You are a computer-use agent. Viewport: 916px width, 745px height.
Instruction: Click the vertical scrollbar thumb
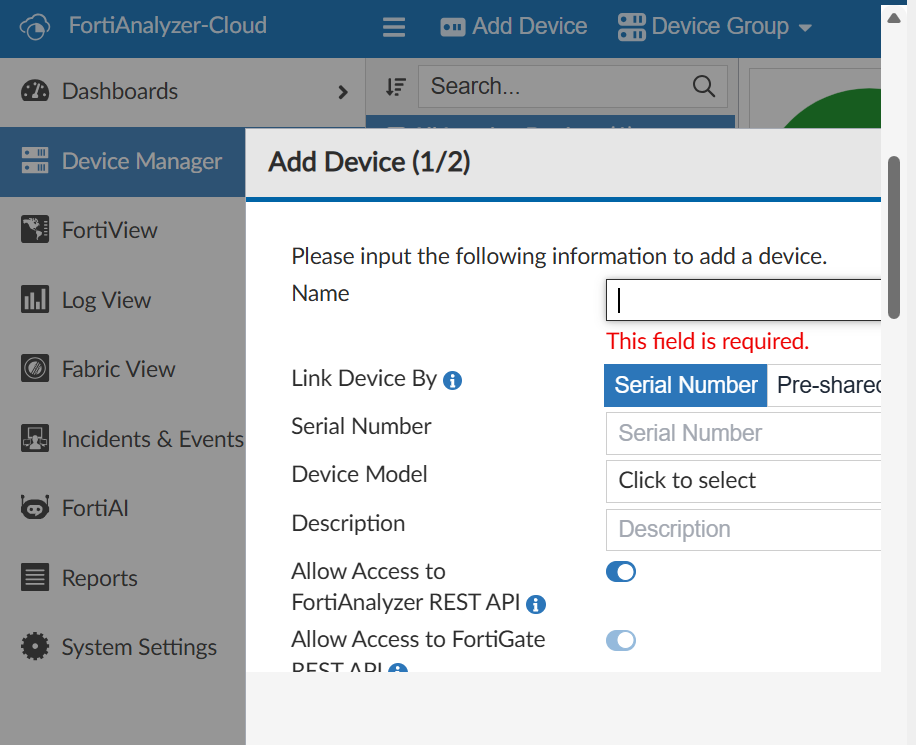(894, 237)
